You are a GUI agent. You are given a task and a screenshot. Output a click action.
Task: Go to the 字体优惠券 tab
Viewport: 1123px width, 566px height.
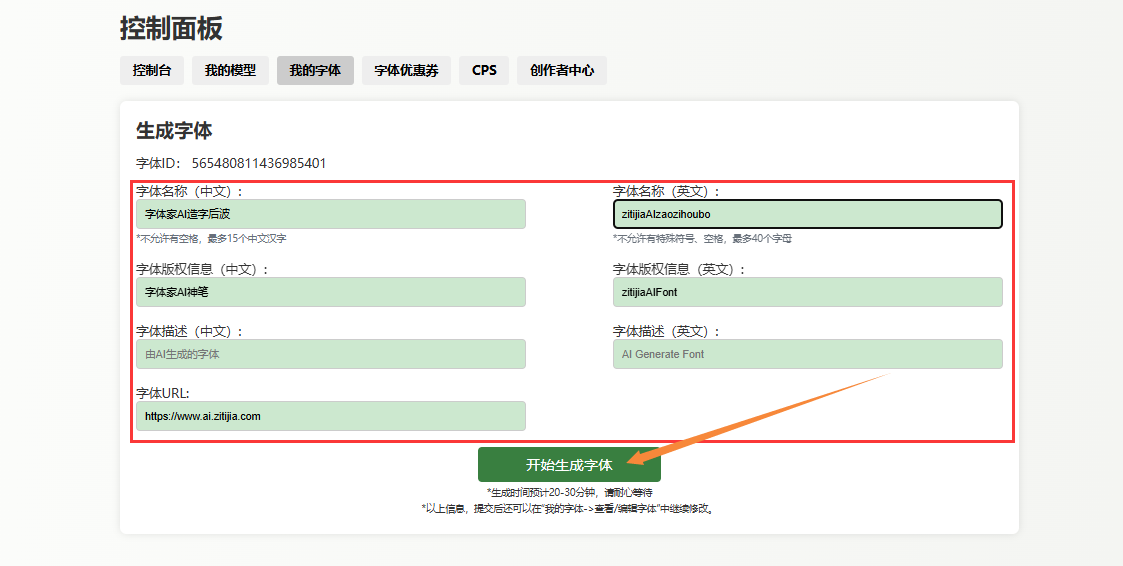(406, 70)
